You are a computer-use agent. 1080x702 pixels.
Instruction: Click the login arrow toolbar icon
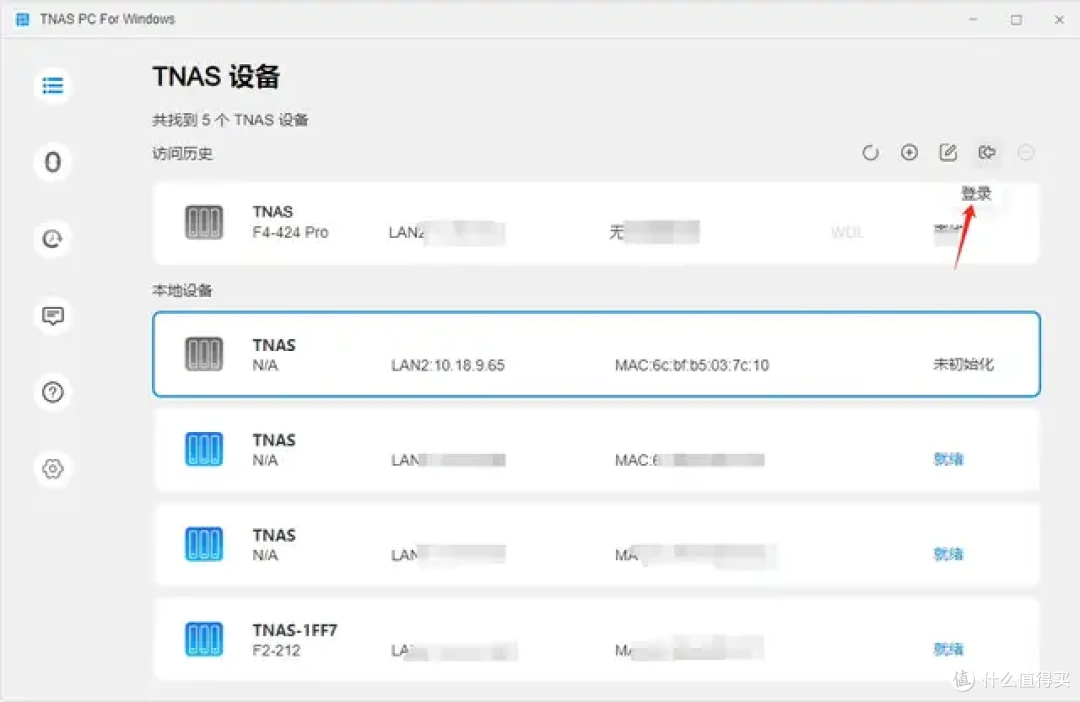coord(987,153)
